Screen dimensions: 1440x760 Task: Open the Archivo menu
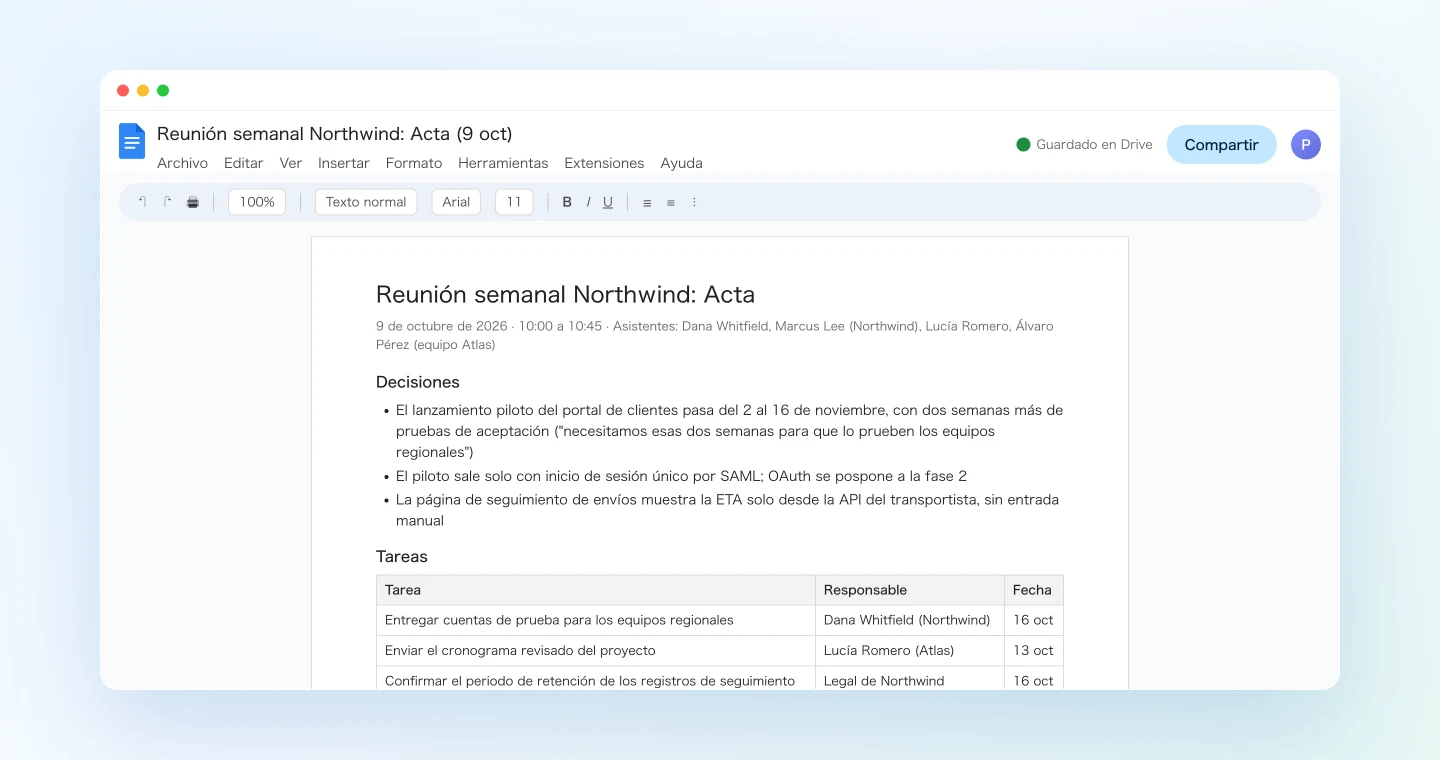pyautogui.click(x=182, y=163)
